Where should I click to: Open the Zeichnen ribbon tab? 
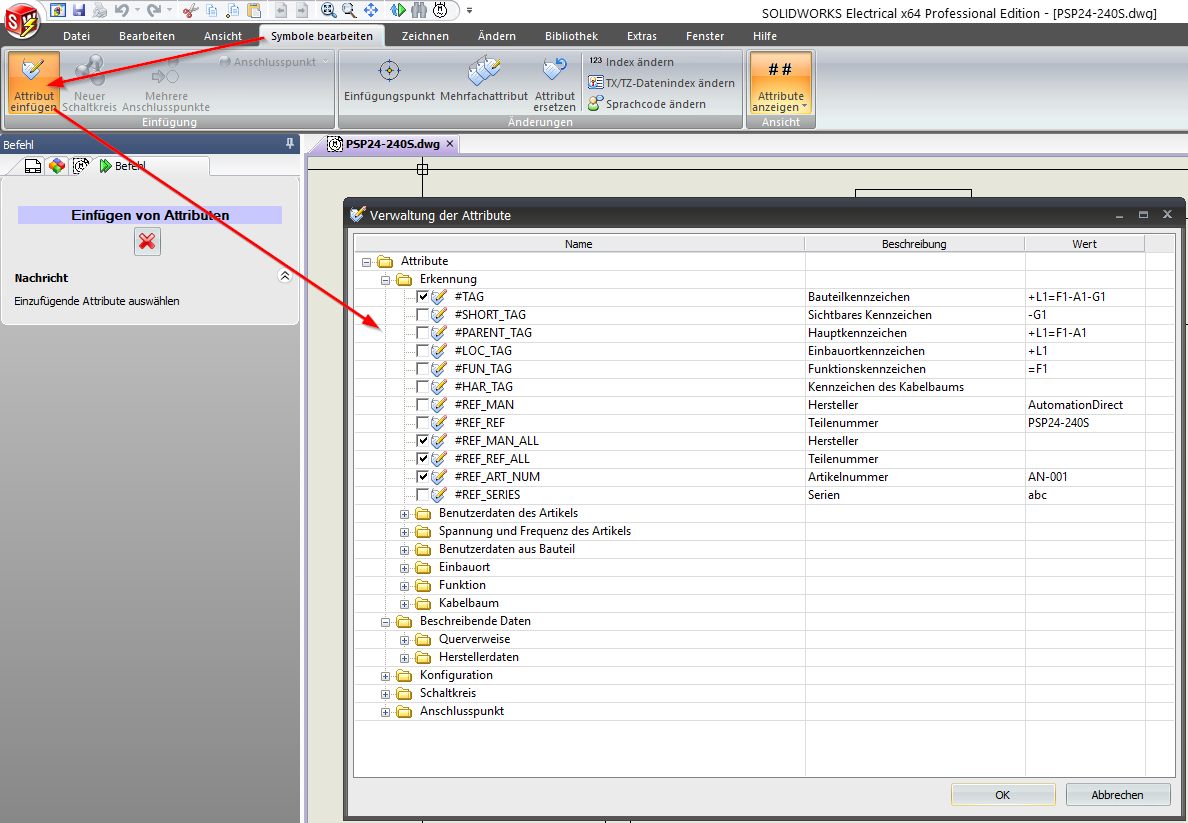coord(425,36)
